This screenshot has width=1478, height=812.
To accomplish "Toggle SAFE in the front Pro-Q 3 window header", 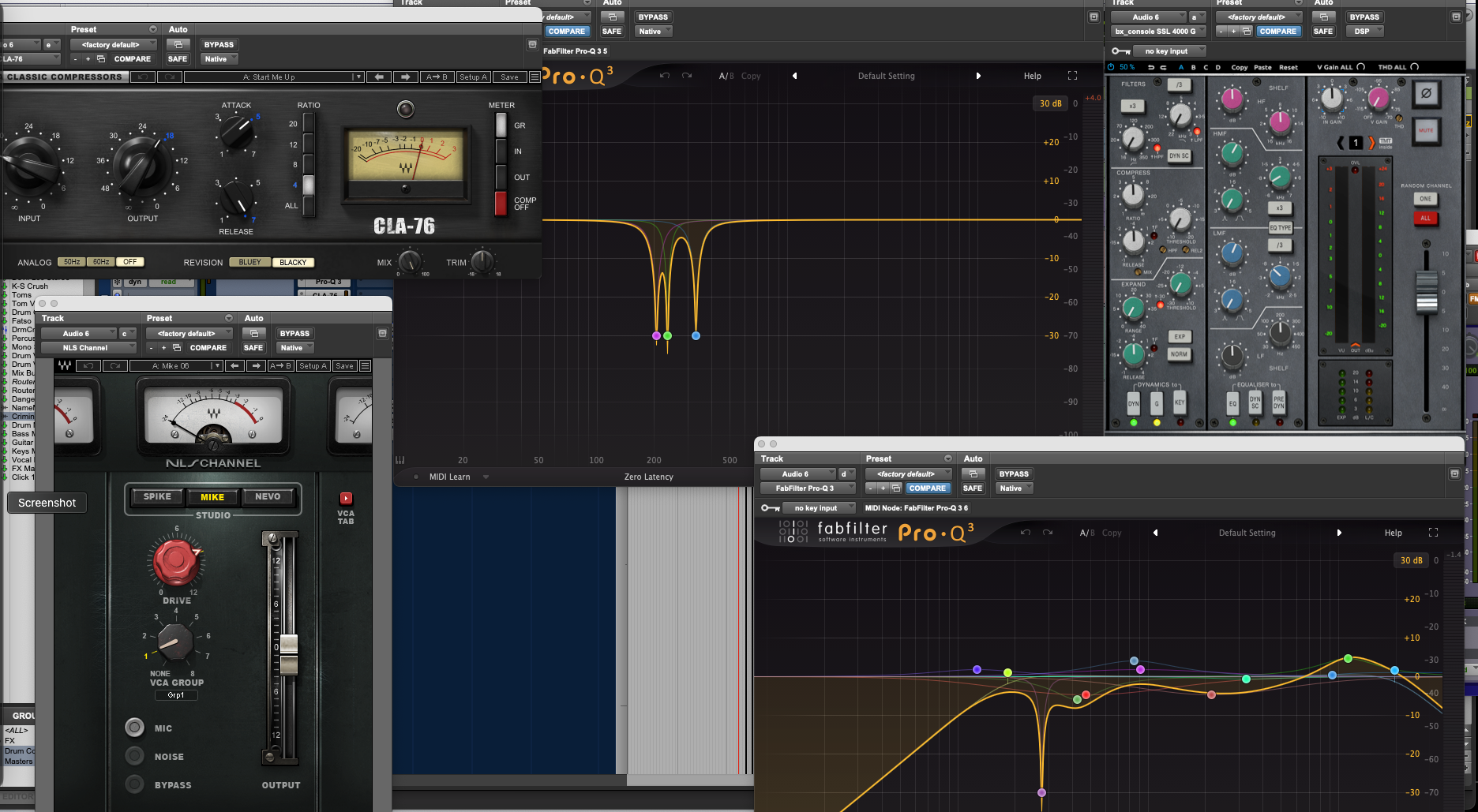I will [973, 488].
